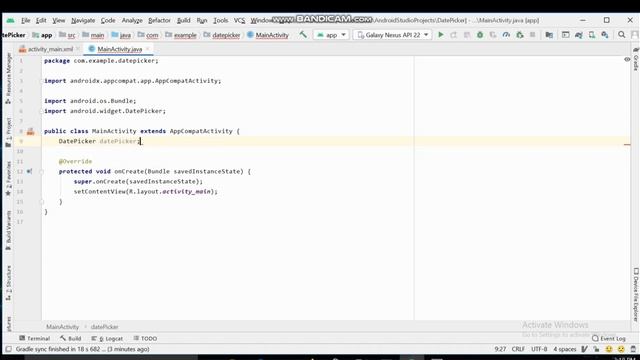Open the Run menu

point(202,20)
